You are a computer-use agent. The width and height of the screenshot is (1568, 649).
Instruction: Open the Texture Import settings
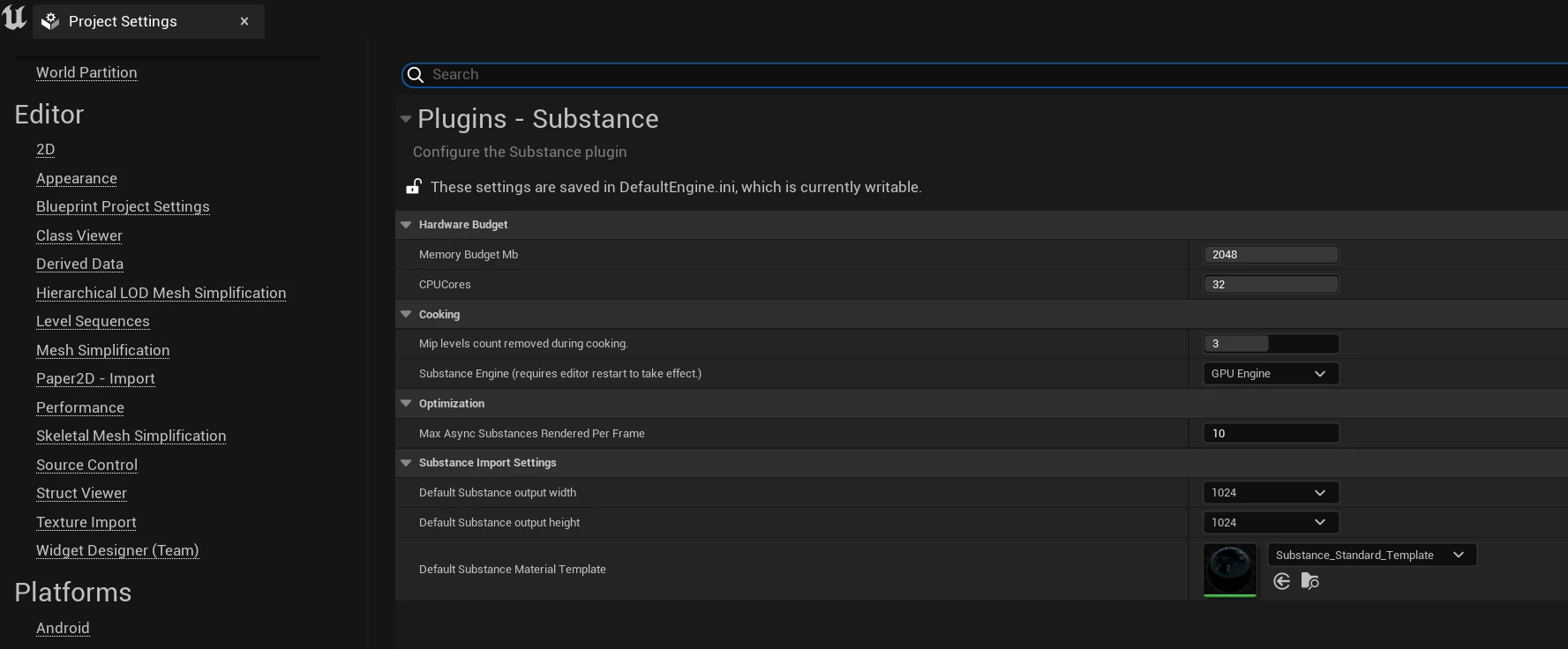pyautogui.click(x=86, y=522)
